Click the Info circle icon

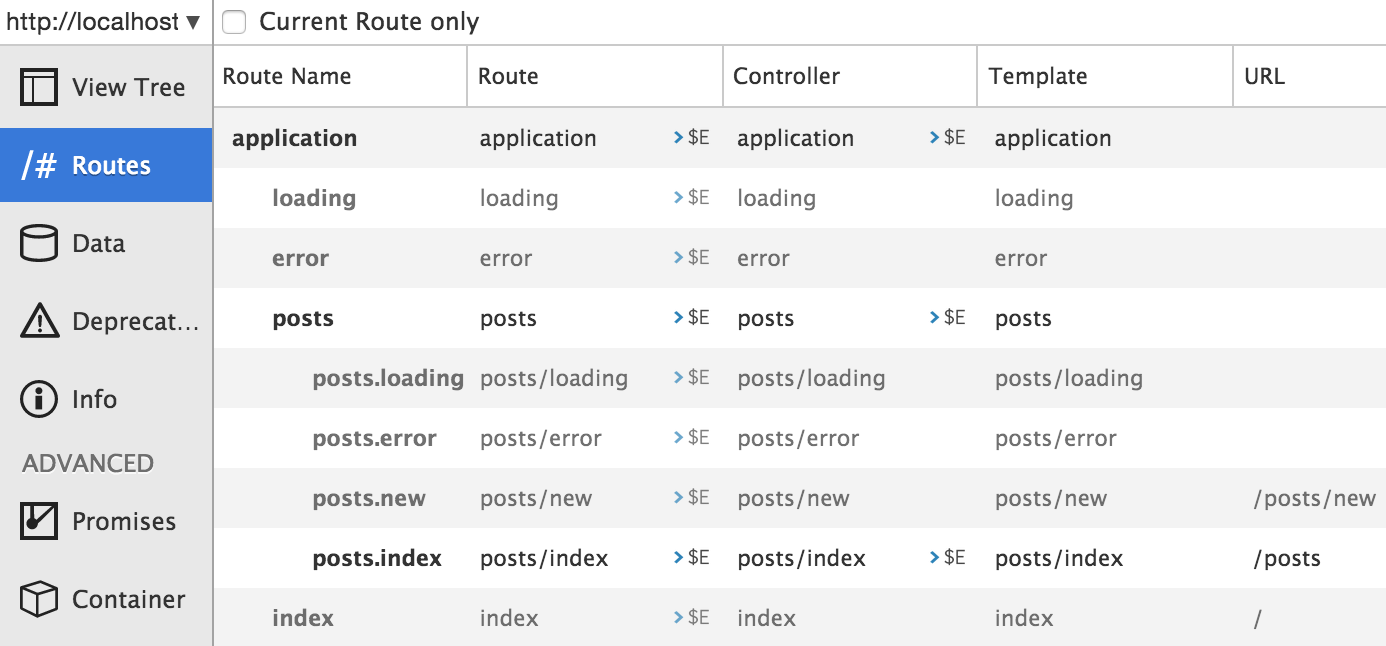pyautogui.click(x=39, y=399)
